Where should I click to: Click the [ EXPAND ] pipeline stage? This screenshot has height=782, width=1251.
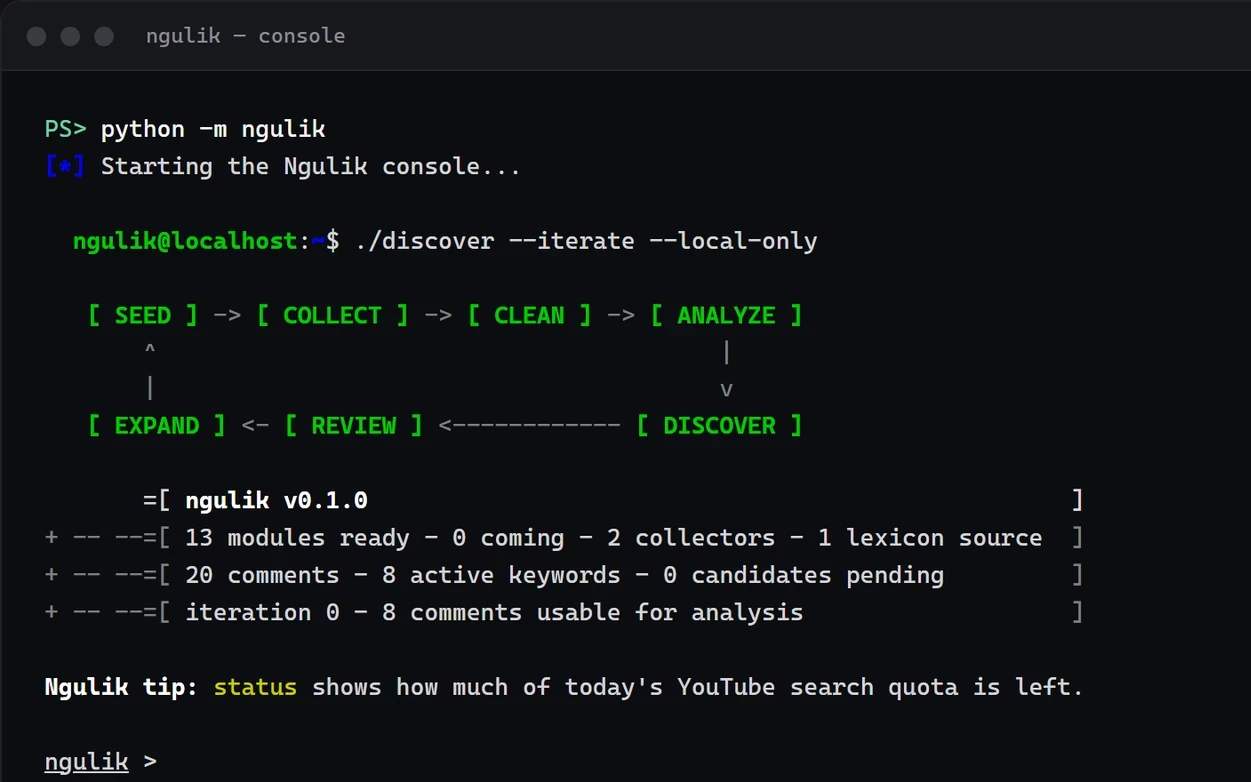157,426
